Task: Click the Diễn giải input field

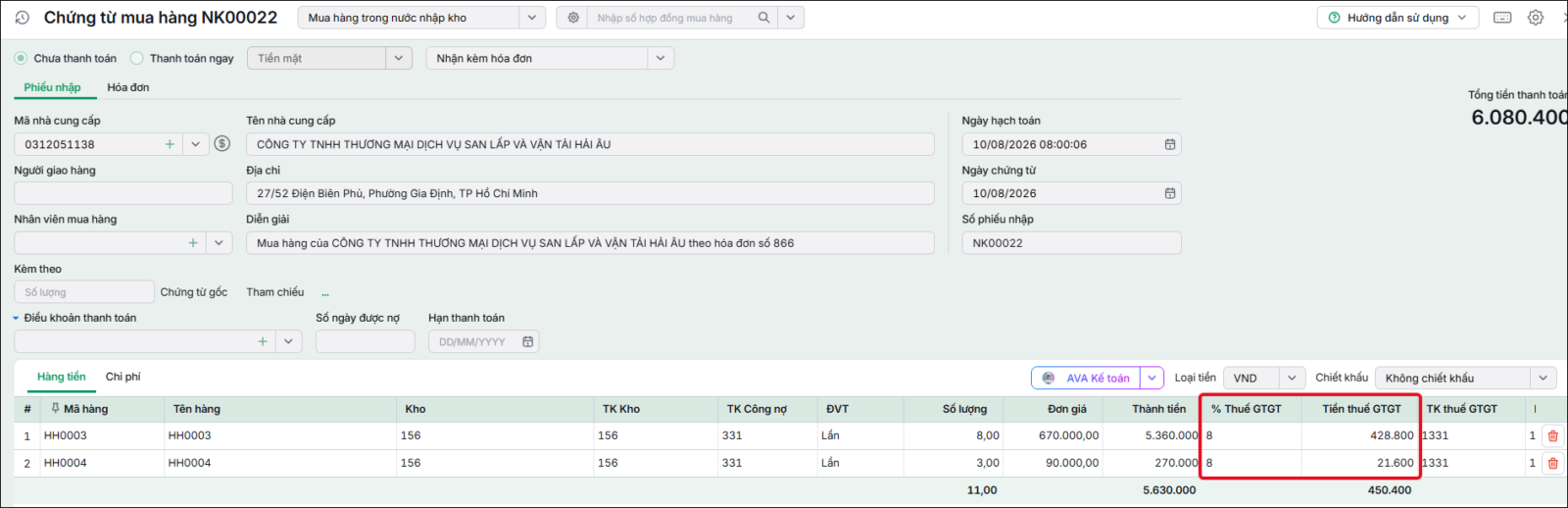Action: 590,242
